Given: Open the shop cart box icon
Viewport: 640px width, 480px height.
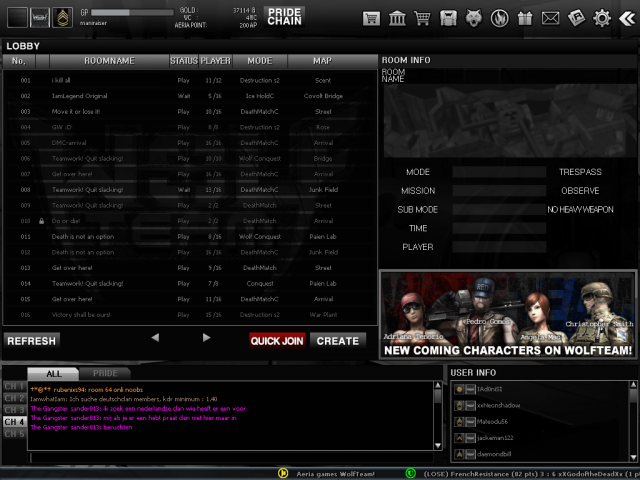Looking at the screenshot, I should [x=371, y=18].
